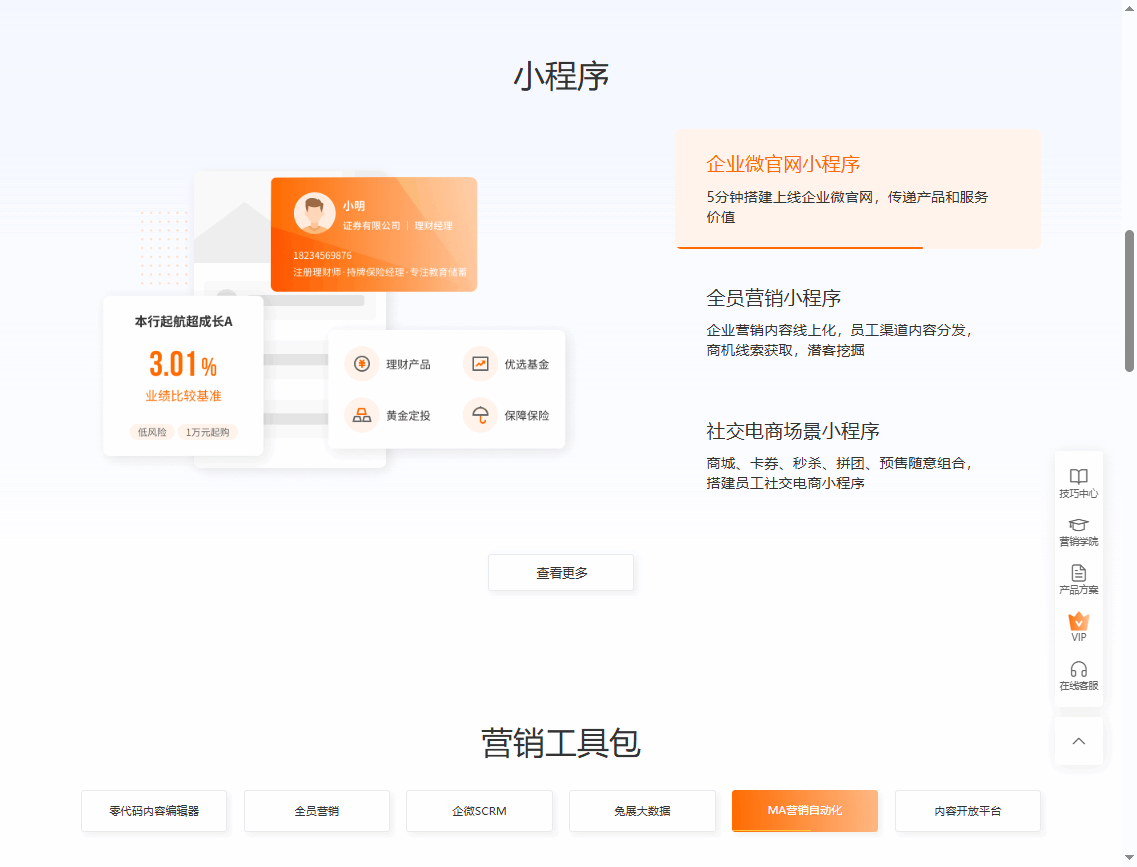The image size is (1137, 867).
Task: Open the 内容开放平台 tab
Action: click(967, 811)
